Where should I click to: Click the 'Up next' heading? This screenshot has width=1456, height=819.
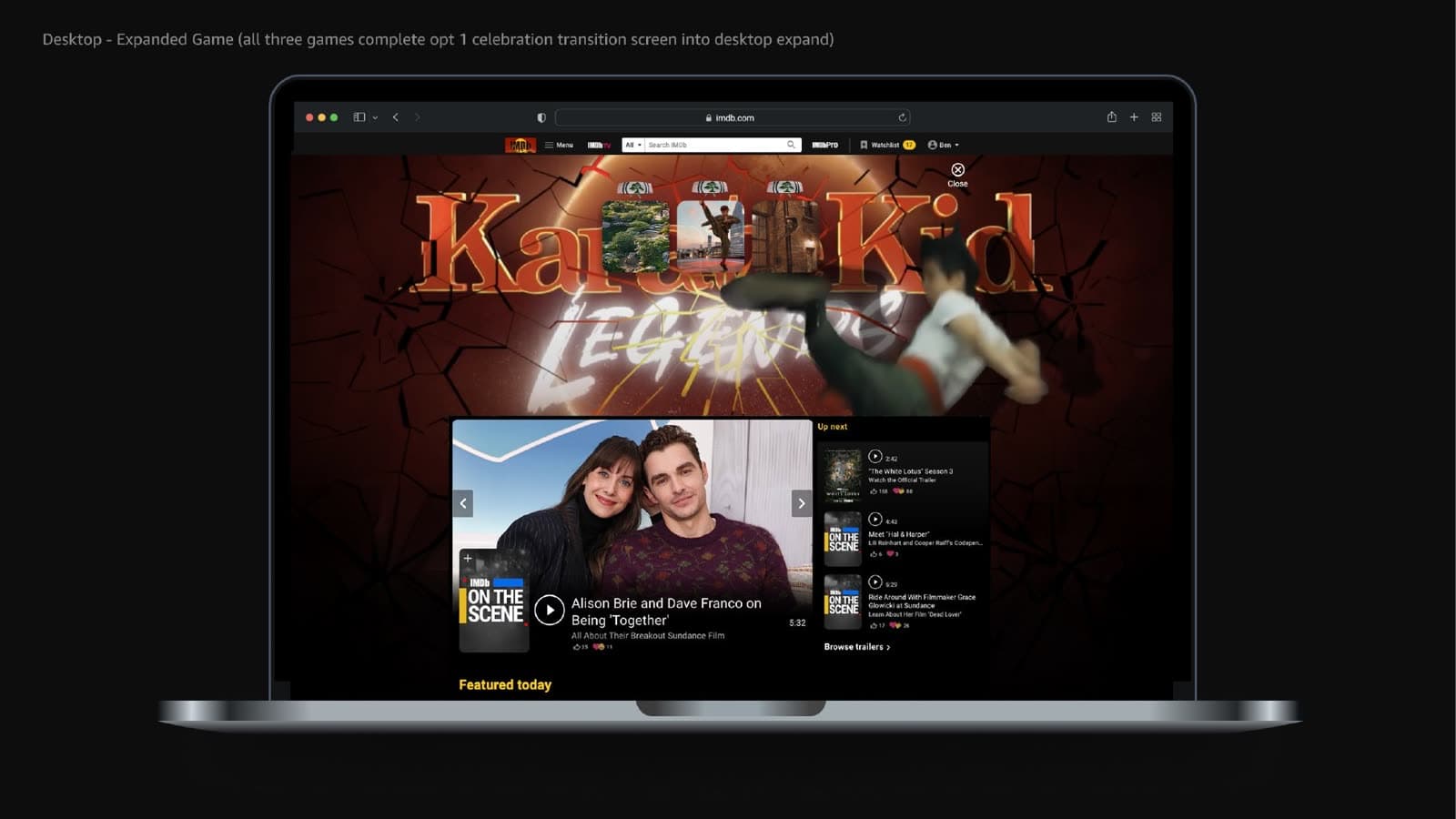[833, 427]
